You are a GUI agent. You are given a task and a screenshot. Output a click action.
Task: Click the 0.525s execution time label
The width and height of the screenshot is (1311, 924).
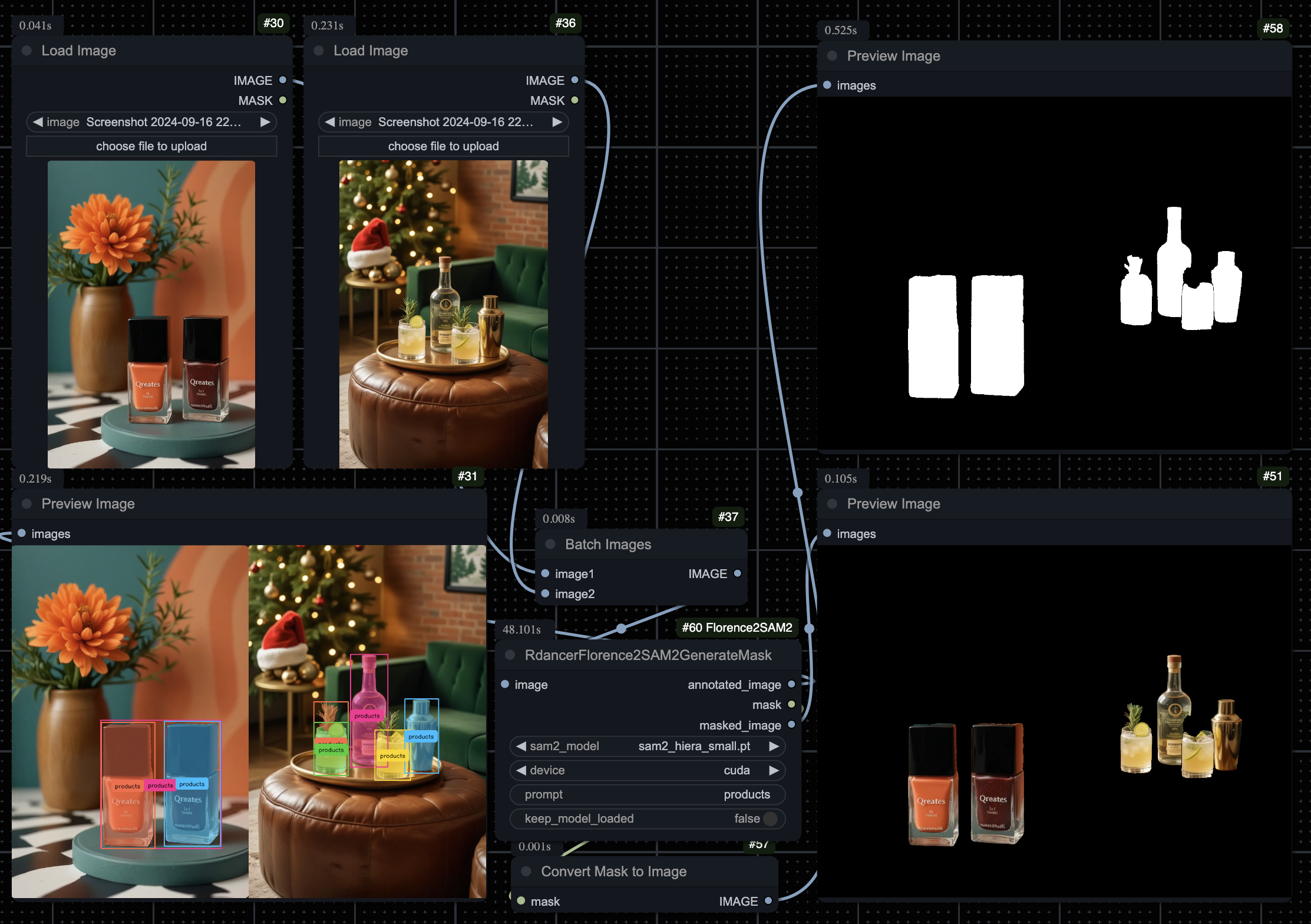(840, 30)
